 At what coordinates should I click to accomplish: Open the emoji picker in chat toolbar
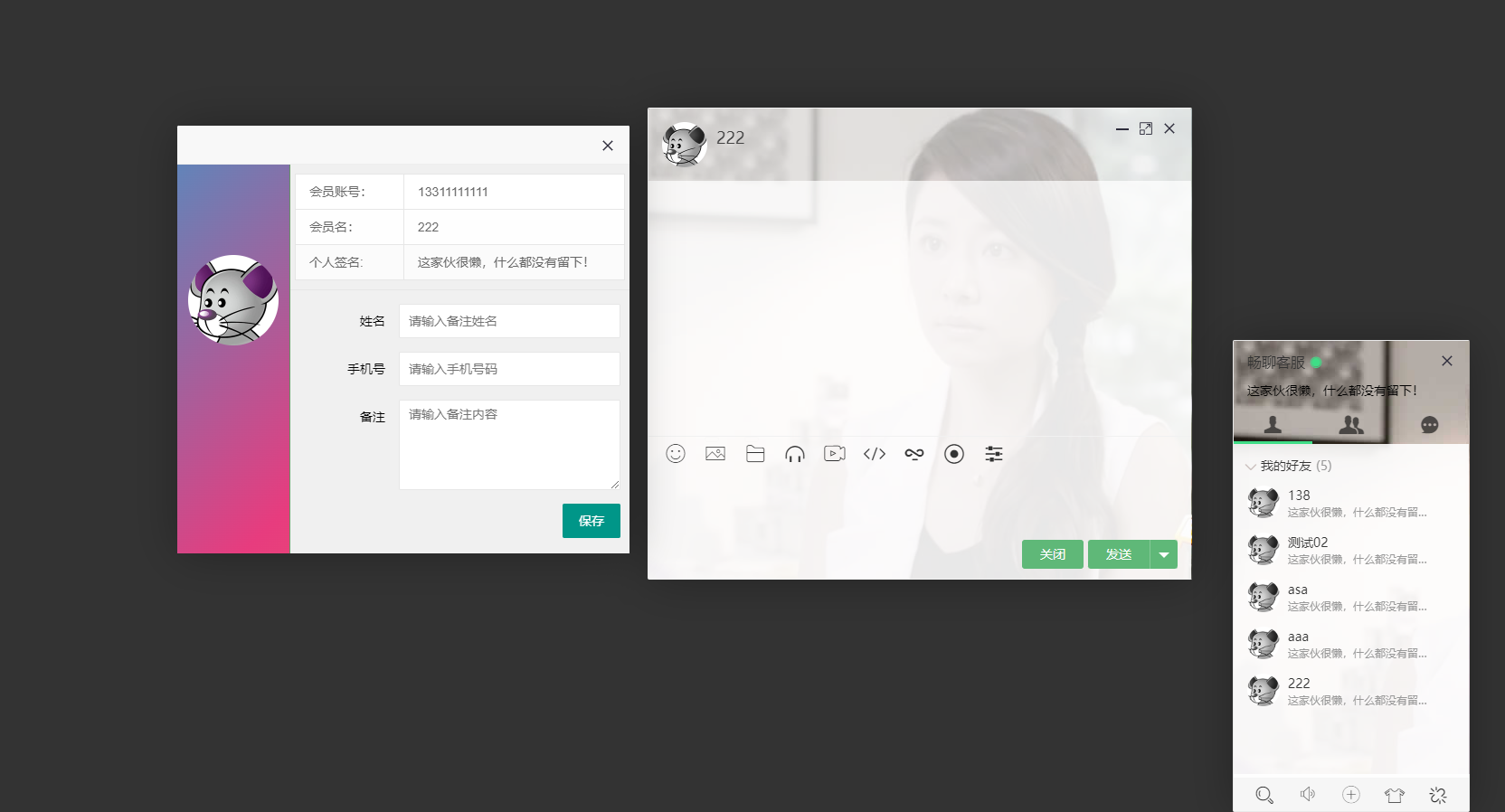[x=676, y=454]
